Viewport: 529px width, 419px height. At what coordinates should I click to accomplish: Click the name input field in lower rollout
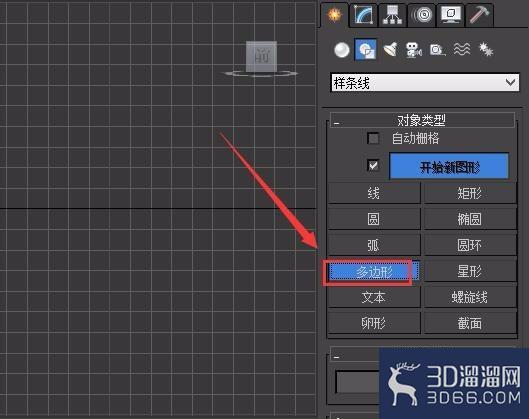[x=358, y=382]
